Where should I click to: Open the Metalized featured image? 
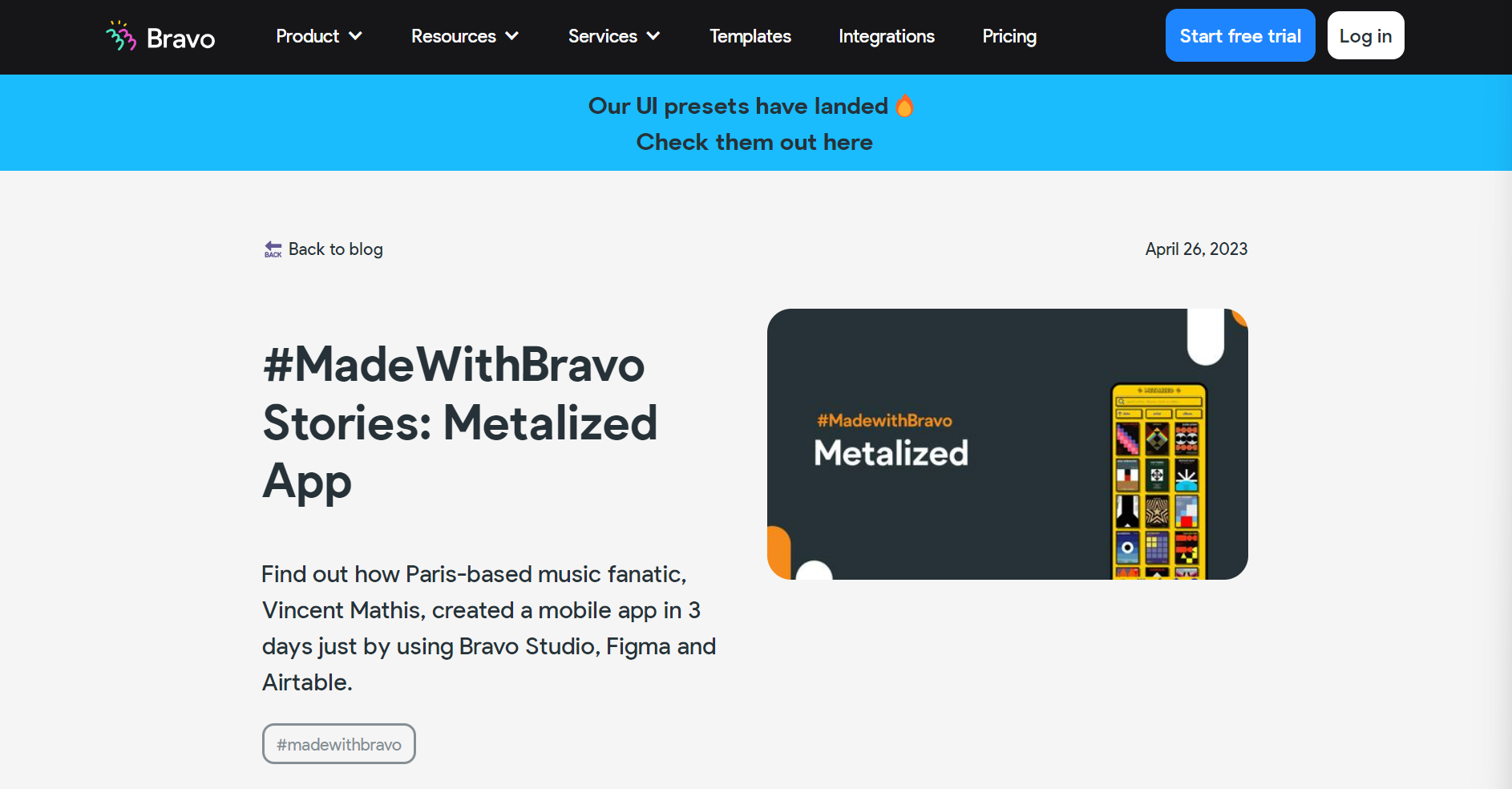pos(1008,444)
